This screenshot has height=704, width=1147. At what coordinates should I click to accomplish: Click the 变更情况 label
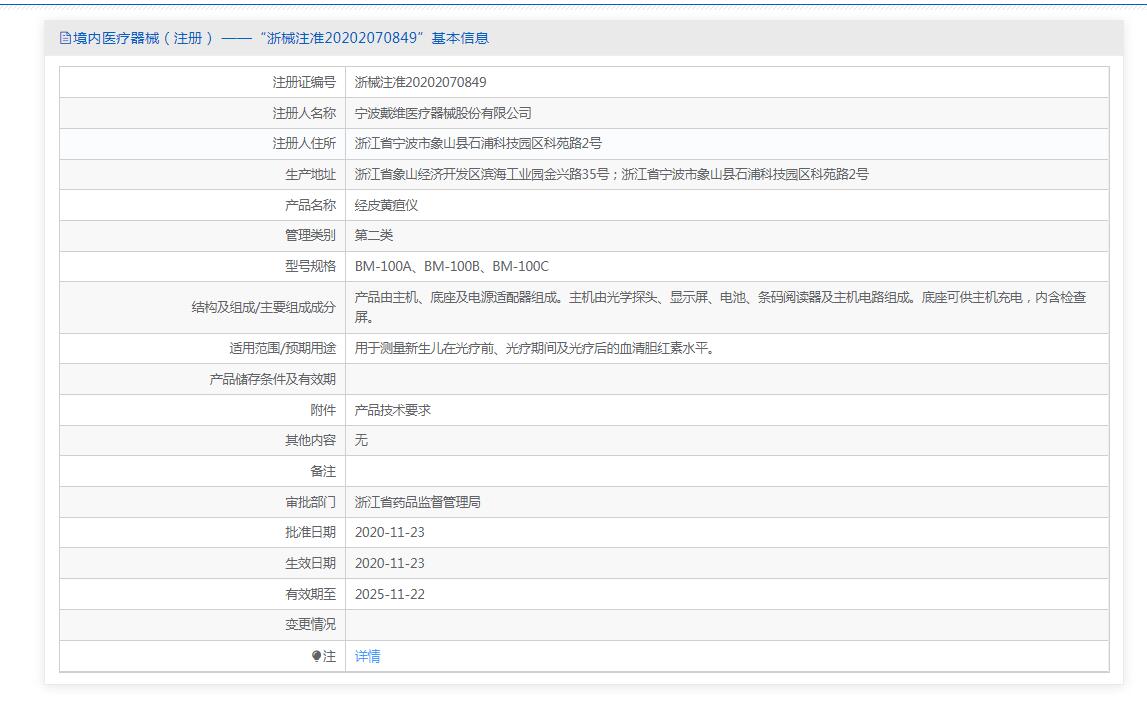(x=310, y=624)
